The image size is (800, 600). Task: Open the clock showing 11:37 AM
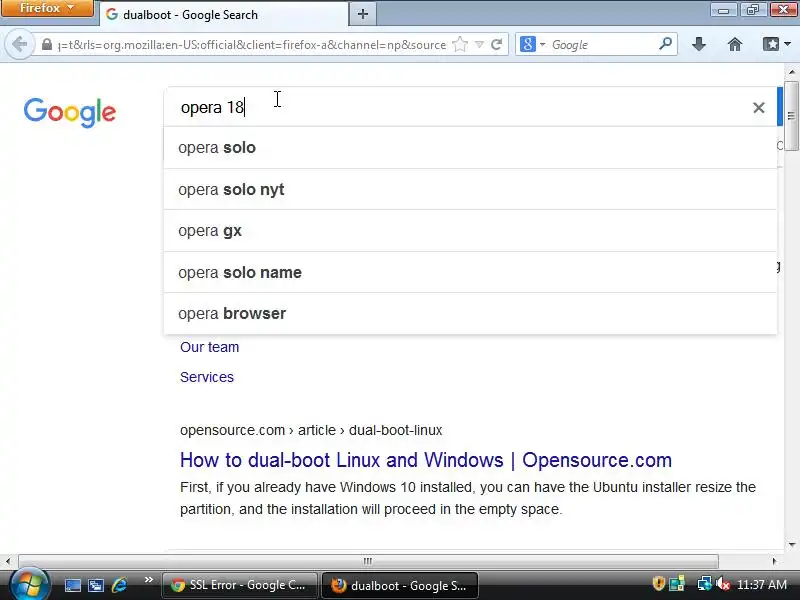coord(762,585)
